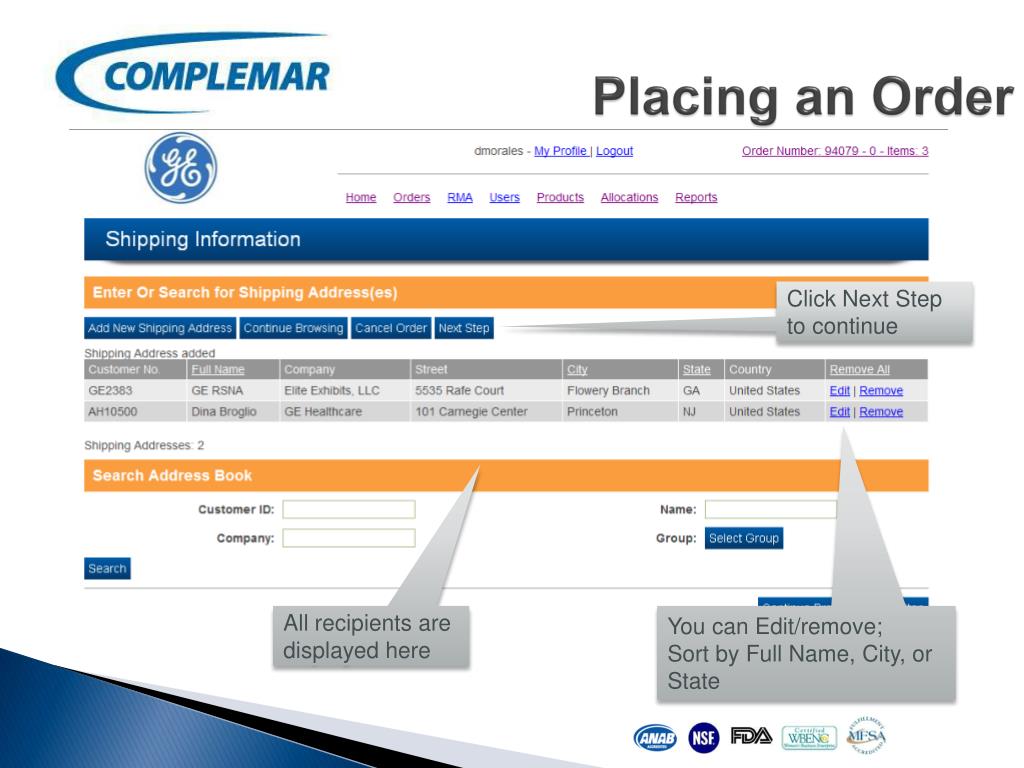The width and height of the screenshot is (1024, 768).
Task: Click the Cancel Order button
Action: coord(391,328)
